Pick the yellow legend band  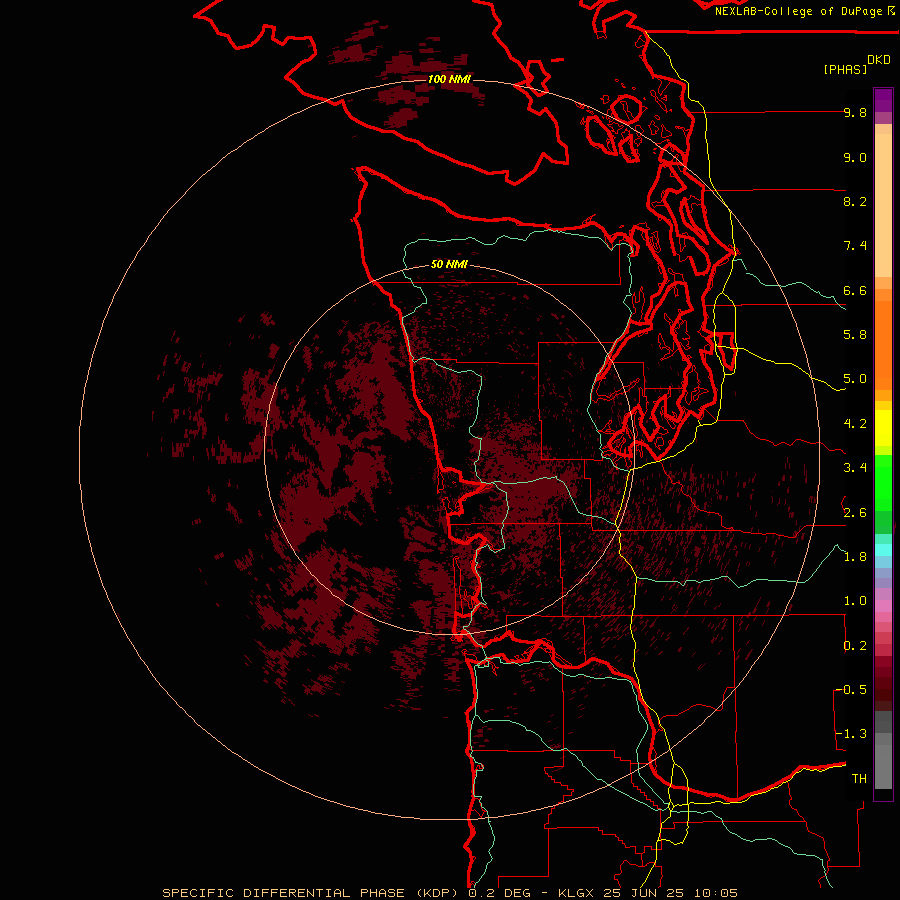click(883, 428)
